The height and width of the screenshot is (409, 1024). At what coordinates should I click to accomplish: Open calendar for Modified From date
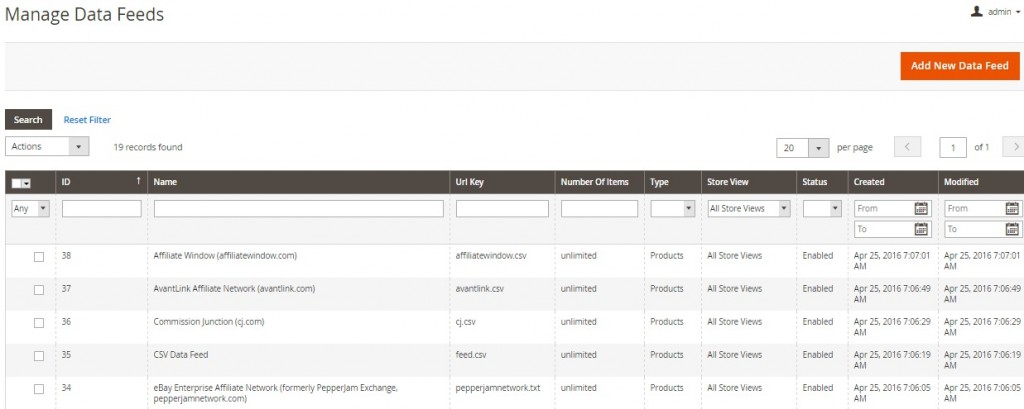pyautogui.click(x=1011, y=209)
